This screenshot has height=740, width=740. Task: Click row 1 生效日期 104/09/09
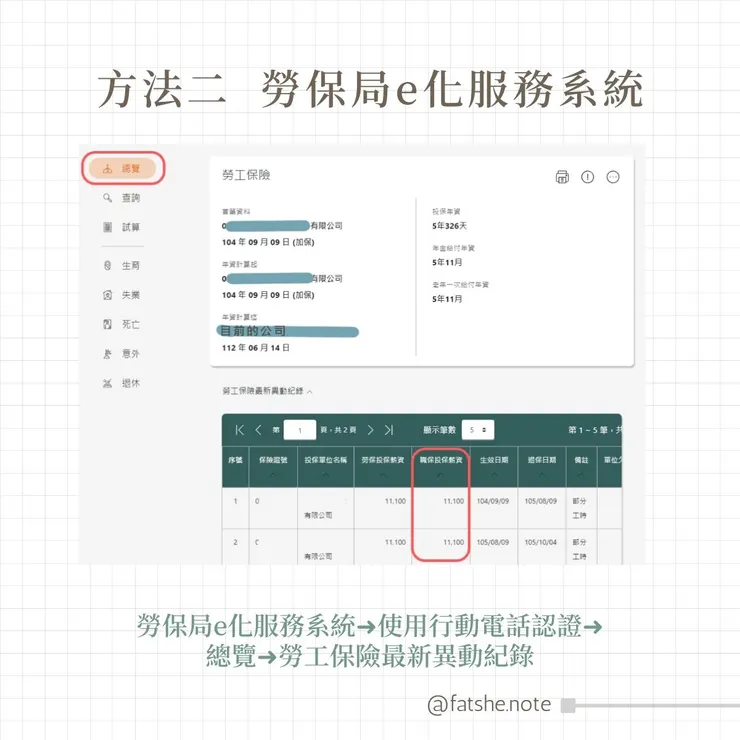[493, 501]
